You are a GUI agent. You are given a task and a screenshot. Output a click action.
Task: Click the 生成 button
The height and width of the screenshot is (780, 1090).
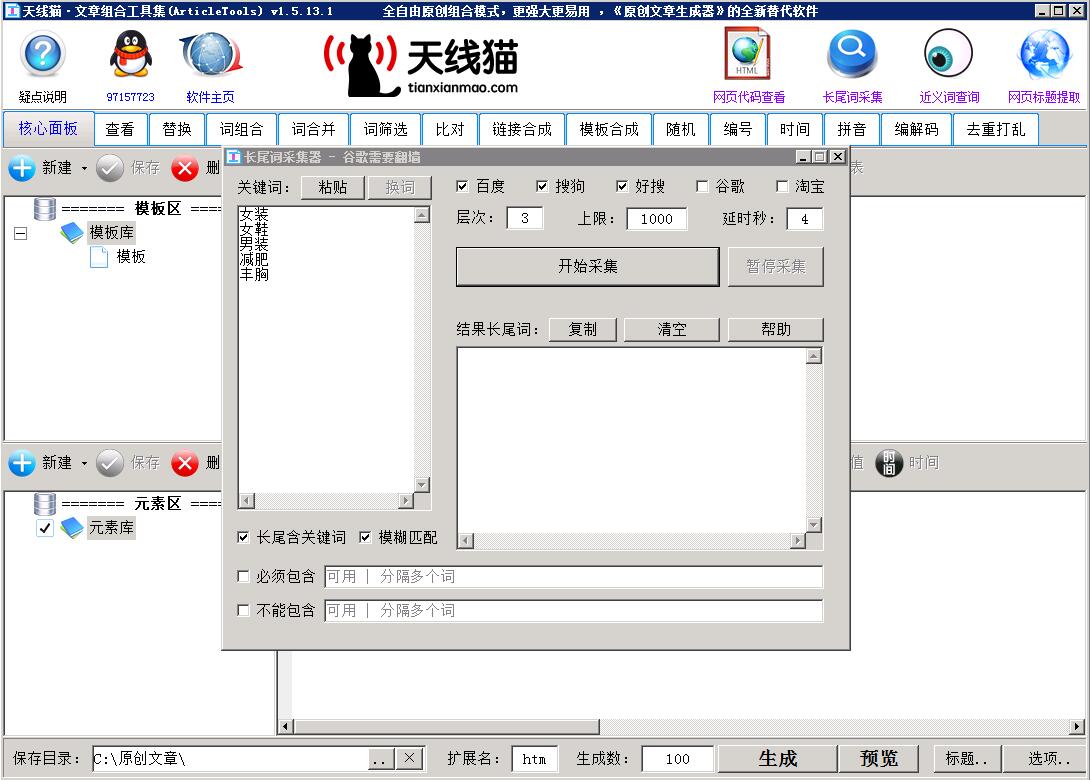[777, 758]
